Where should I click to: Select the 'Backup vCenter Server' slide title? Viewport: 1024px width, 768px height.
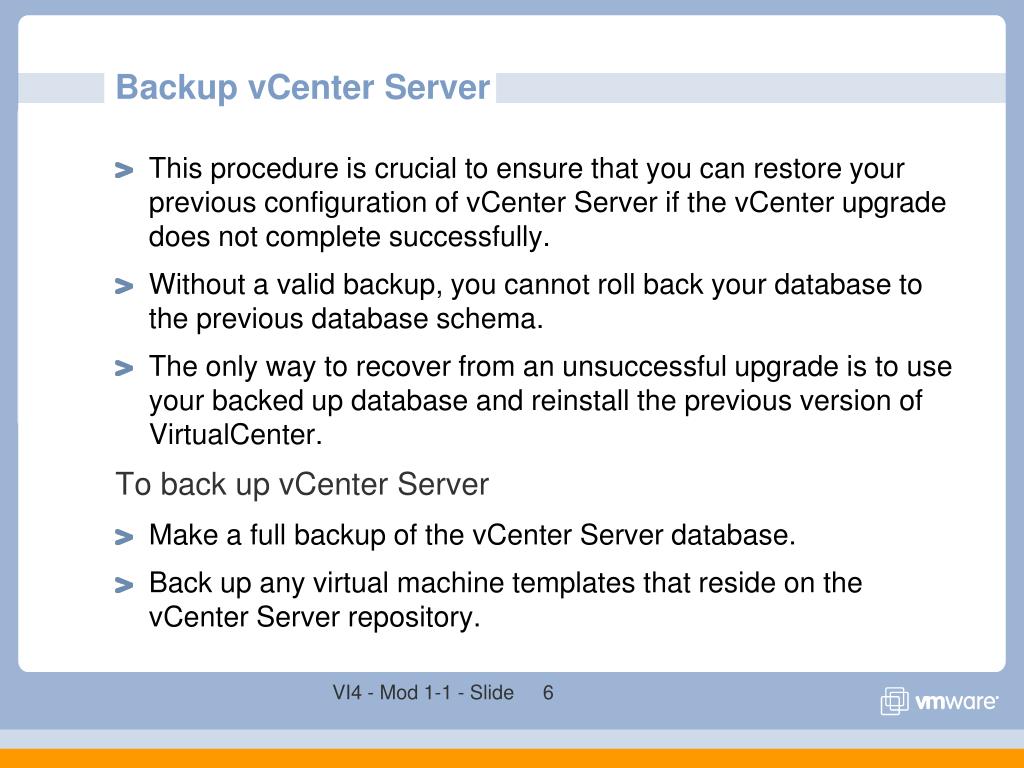coord(302,88)
